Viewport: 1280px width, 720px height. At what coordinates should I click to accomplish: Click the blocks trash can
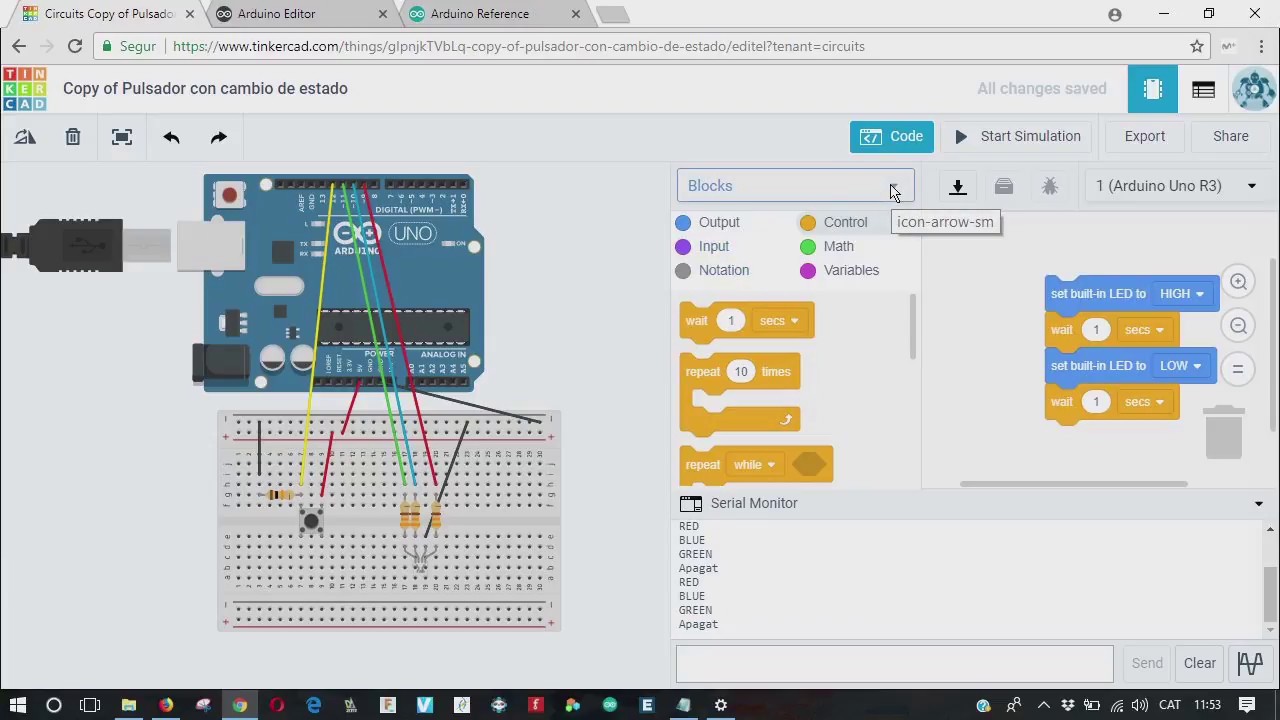tap(1224, 432)
